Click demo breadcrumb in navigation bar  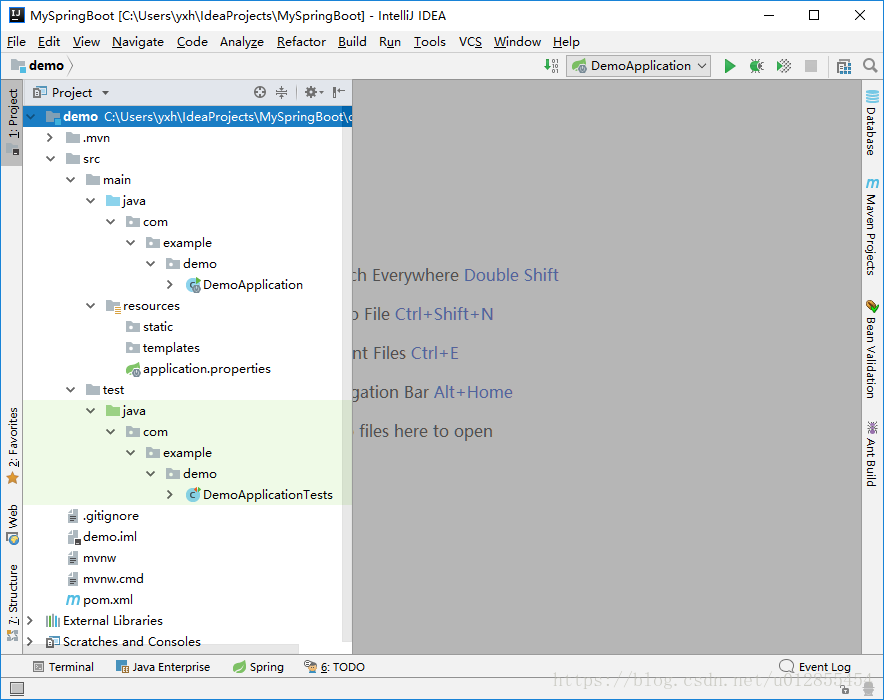click(x=38, y=65)
